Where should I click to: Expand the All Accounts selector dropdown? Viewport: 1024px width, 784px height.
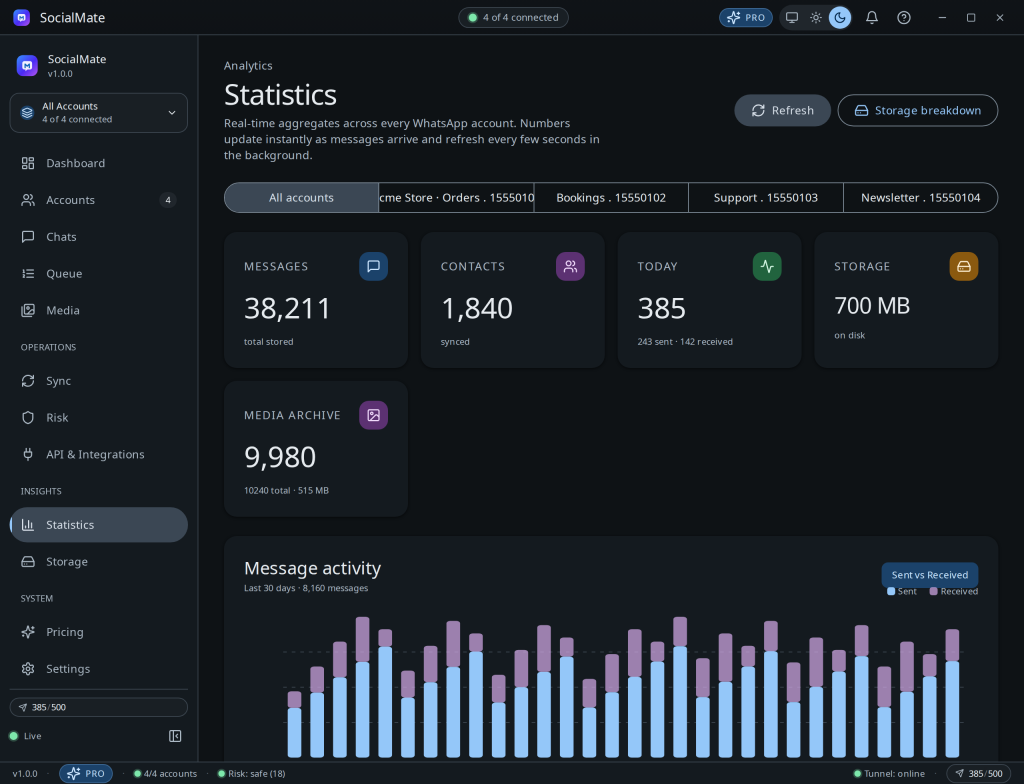tap(99, 112)
